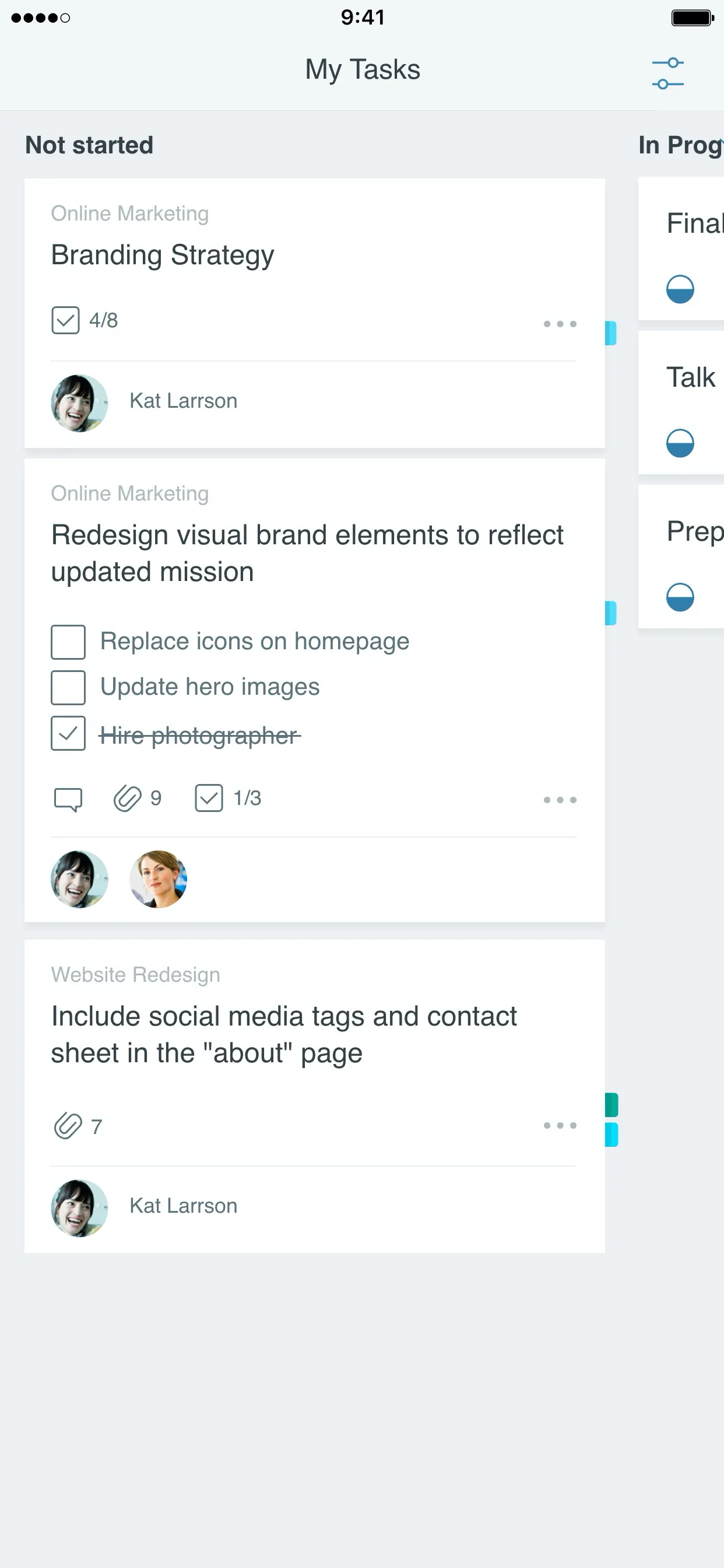Open the Talk task card title

point(691,377)
